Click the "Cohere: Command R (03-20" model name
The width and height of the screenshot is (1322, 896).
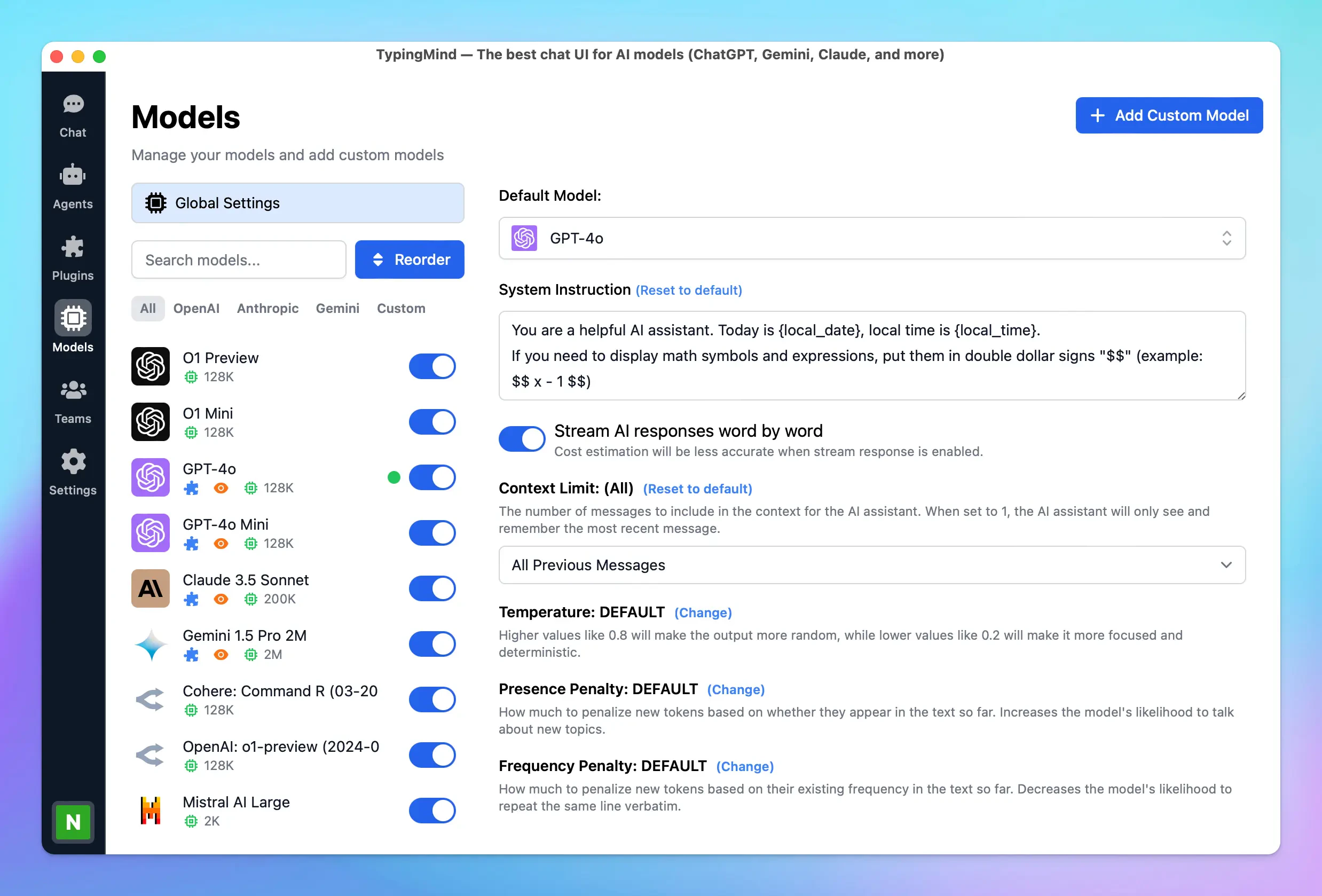point(280,691)
